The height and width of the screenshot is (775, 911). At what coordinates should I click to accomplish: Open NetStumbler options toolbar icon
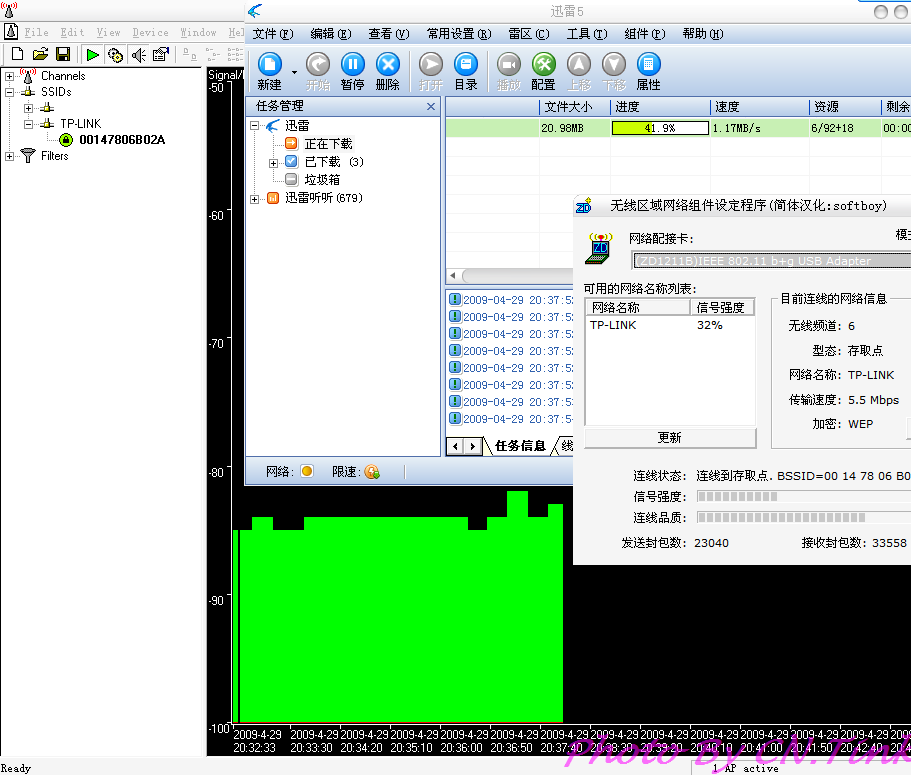(x=160, y=55)
